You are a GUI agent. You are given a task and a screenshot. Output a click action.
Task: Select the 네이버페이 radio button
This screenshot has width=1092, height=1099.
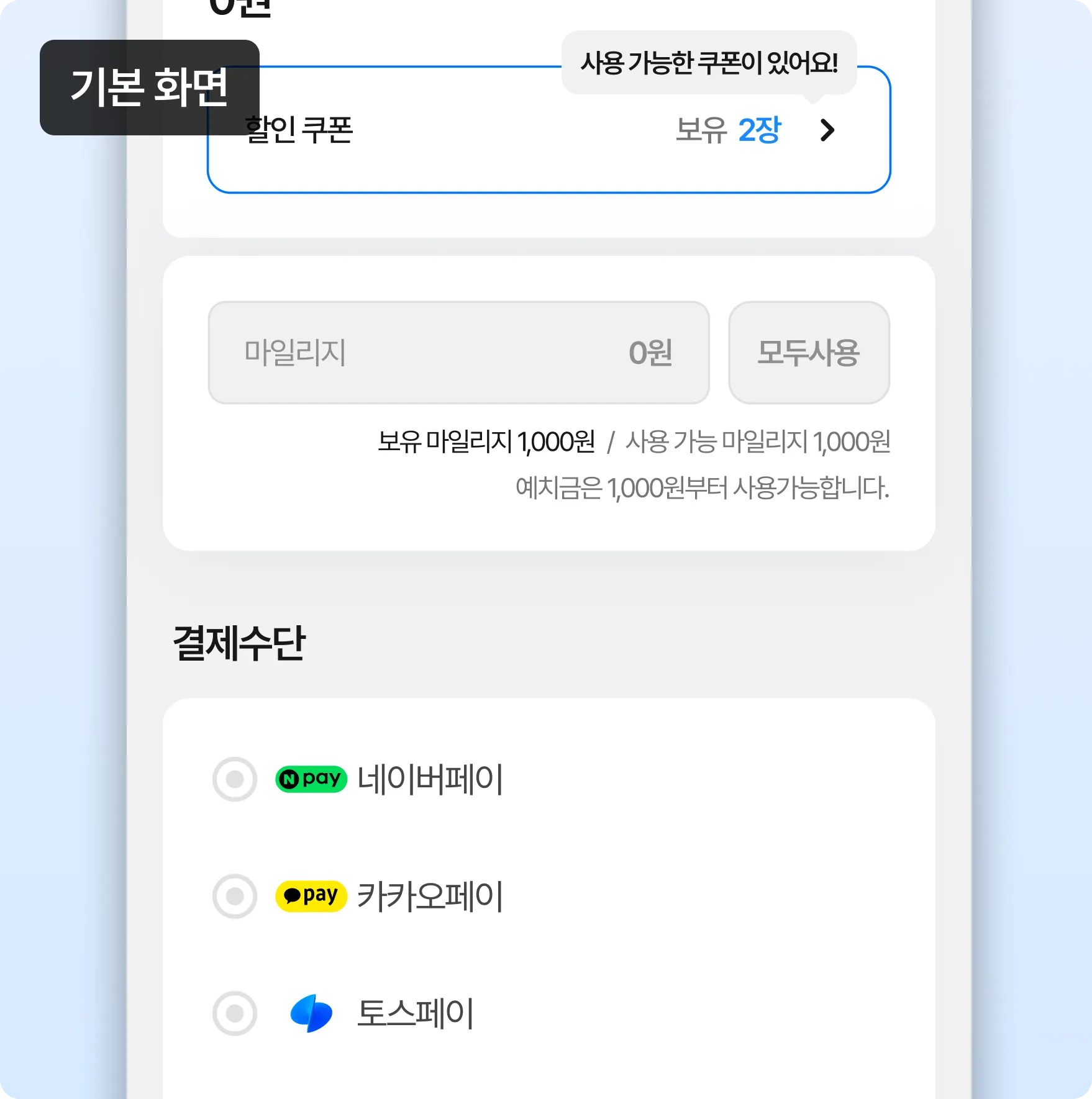[235, 779]
